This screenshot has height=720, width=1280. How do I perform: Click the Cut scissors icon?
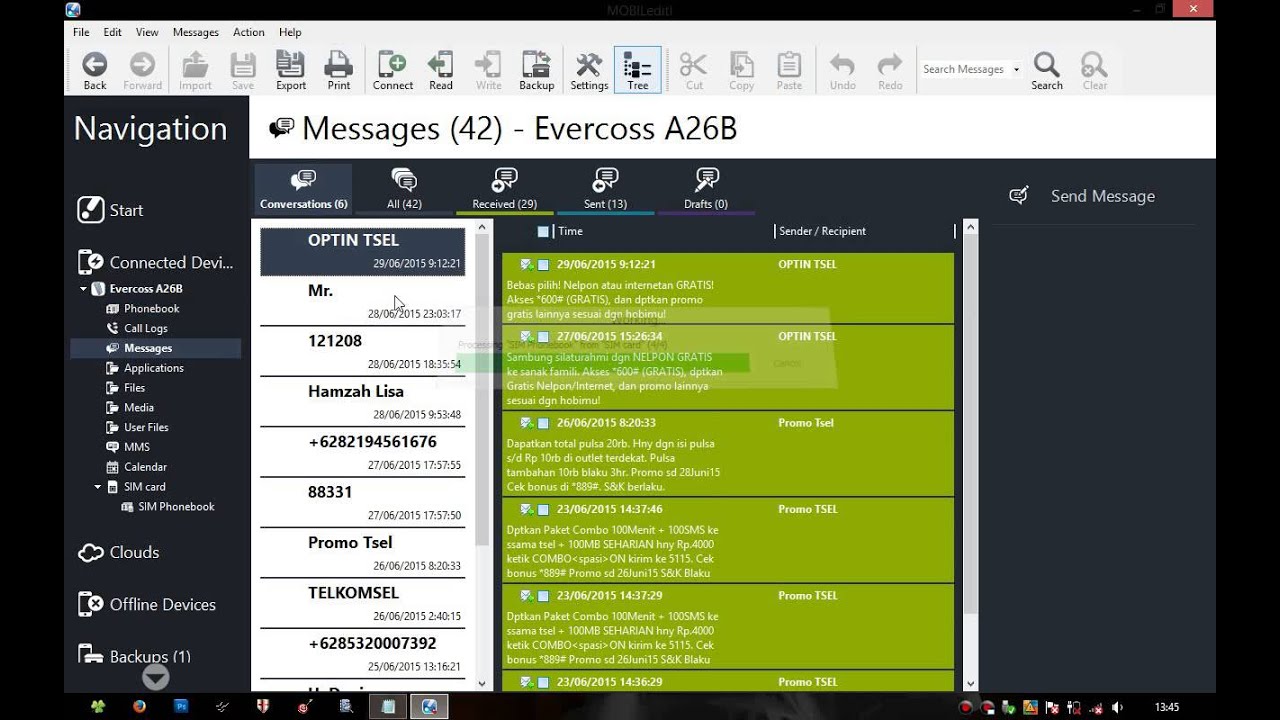point(694,70)
